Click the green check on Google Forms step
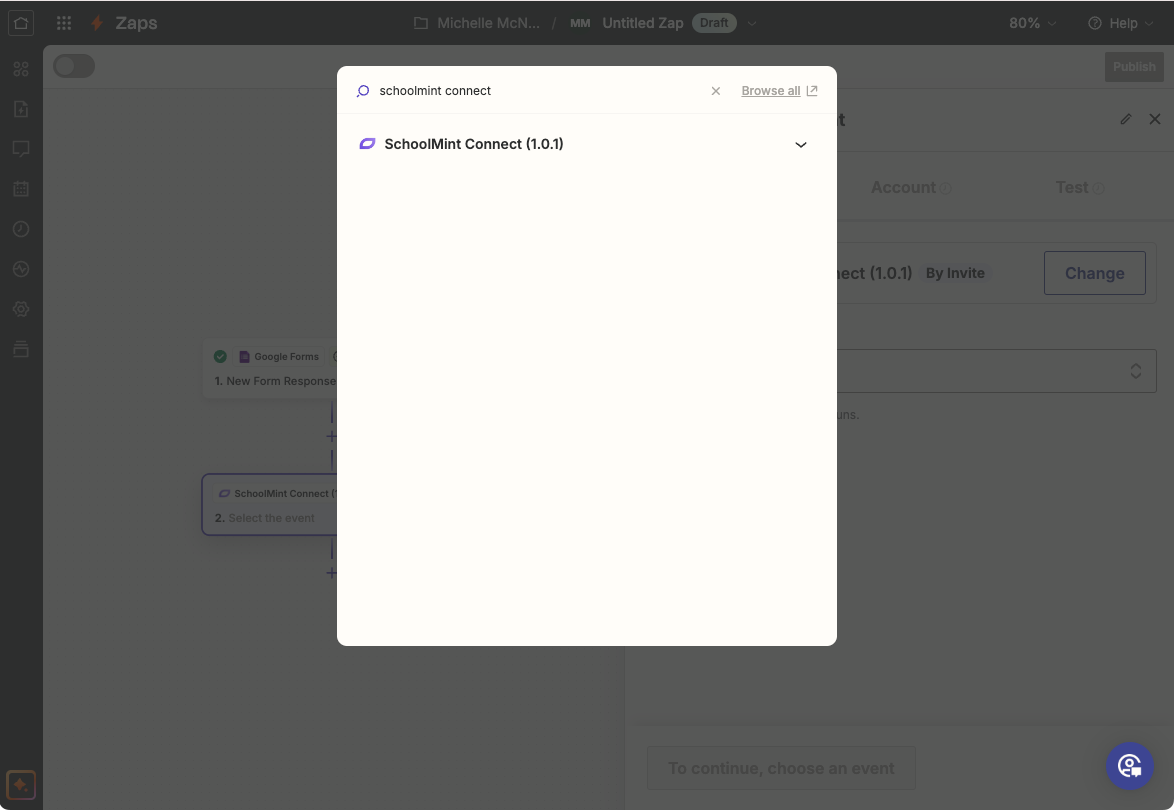The width and height of the screenshot is (1174, 810). point(220,356)
